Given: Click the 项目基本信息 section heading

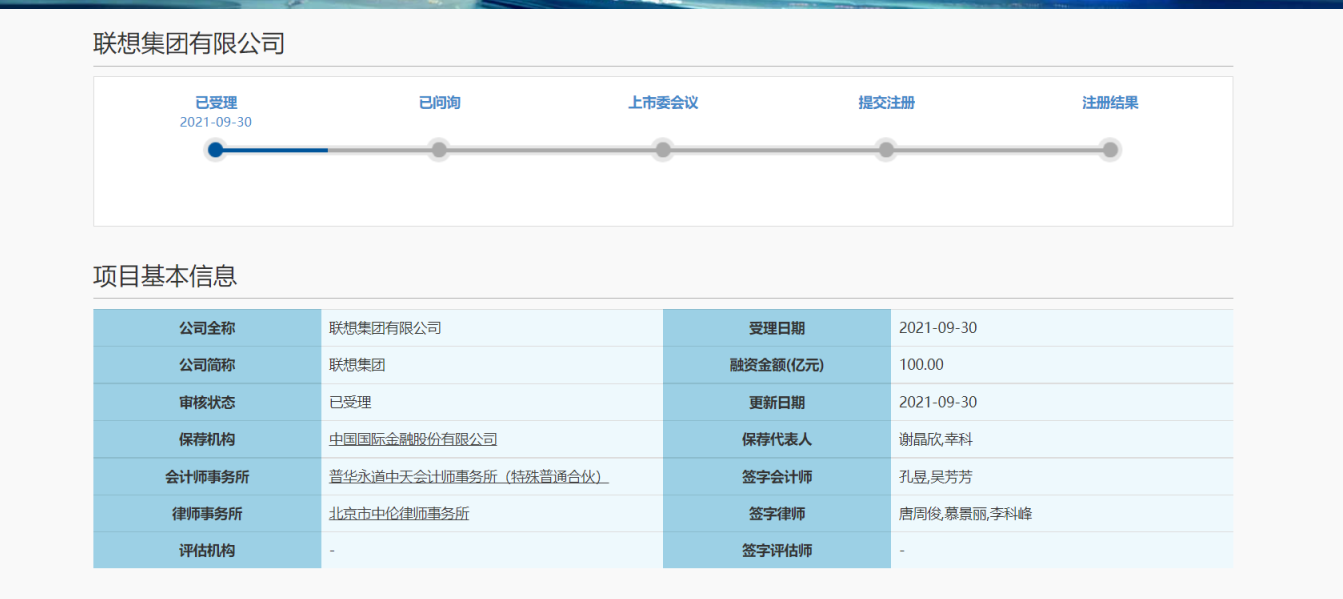Looking at the screenshot, I should tap(165, 276).
